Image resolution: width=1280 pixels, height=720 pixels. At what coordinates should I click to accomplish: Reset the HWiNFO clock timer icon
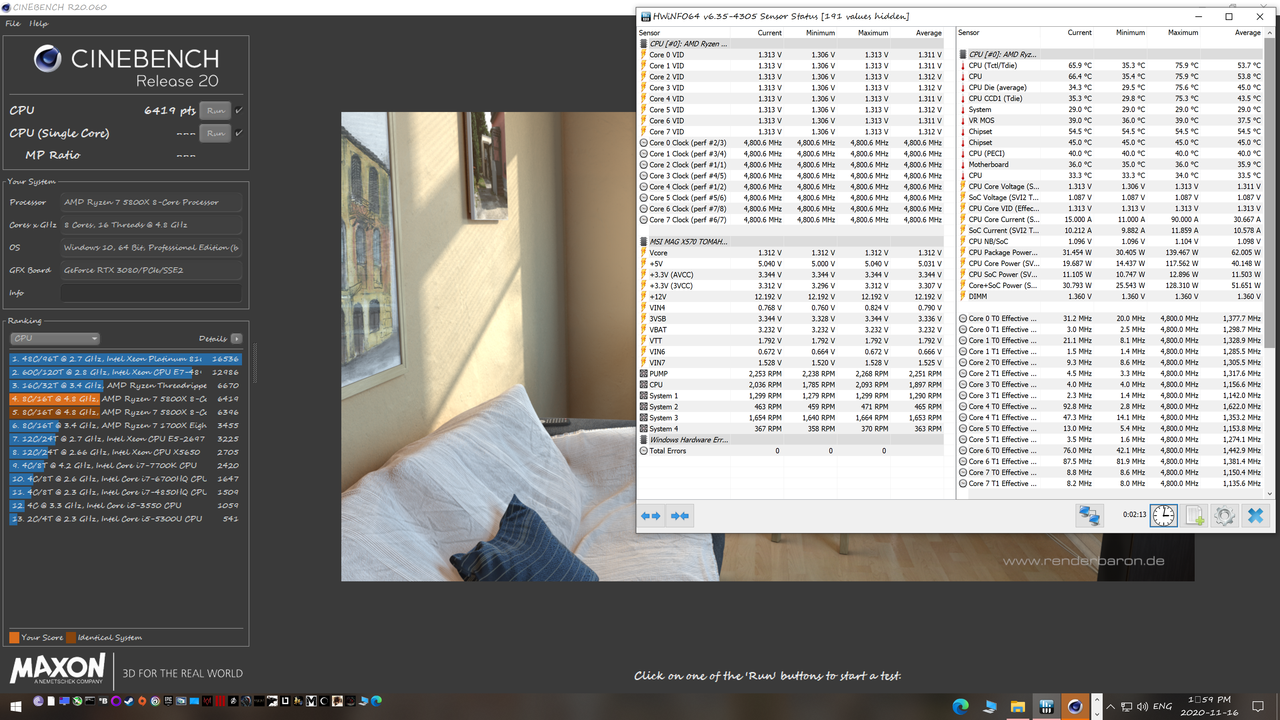[1163, 515]
